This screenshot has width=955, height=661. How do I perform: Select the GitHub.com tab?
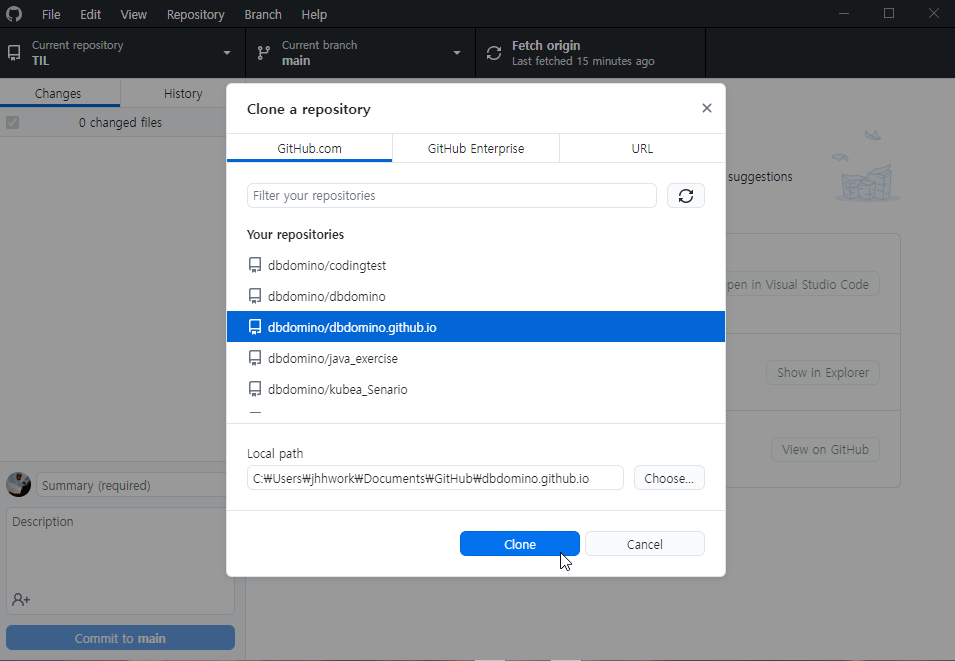point(309,148)
